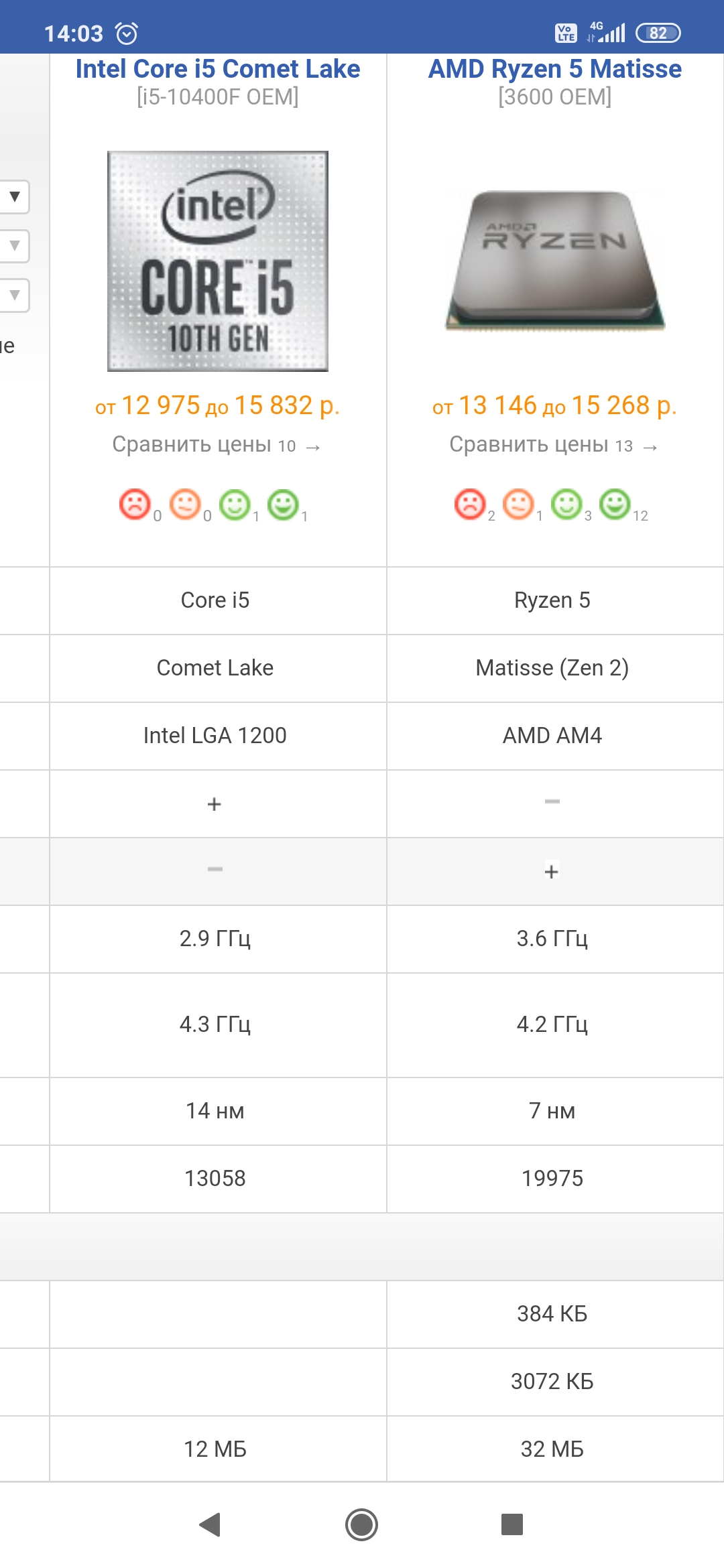Open Intel Core i5 Comet Lake product link

pos(218,69)
